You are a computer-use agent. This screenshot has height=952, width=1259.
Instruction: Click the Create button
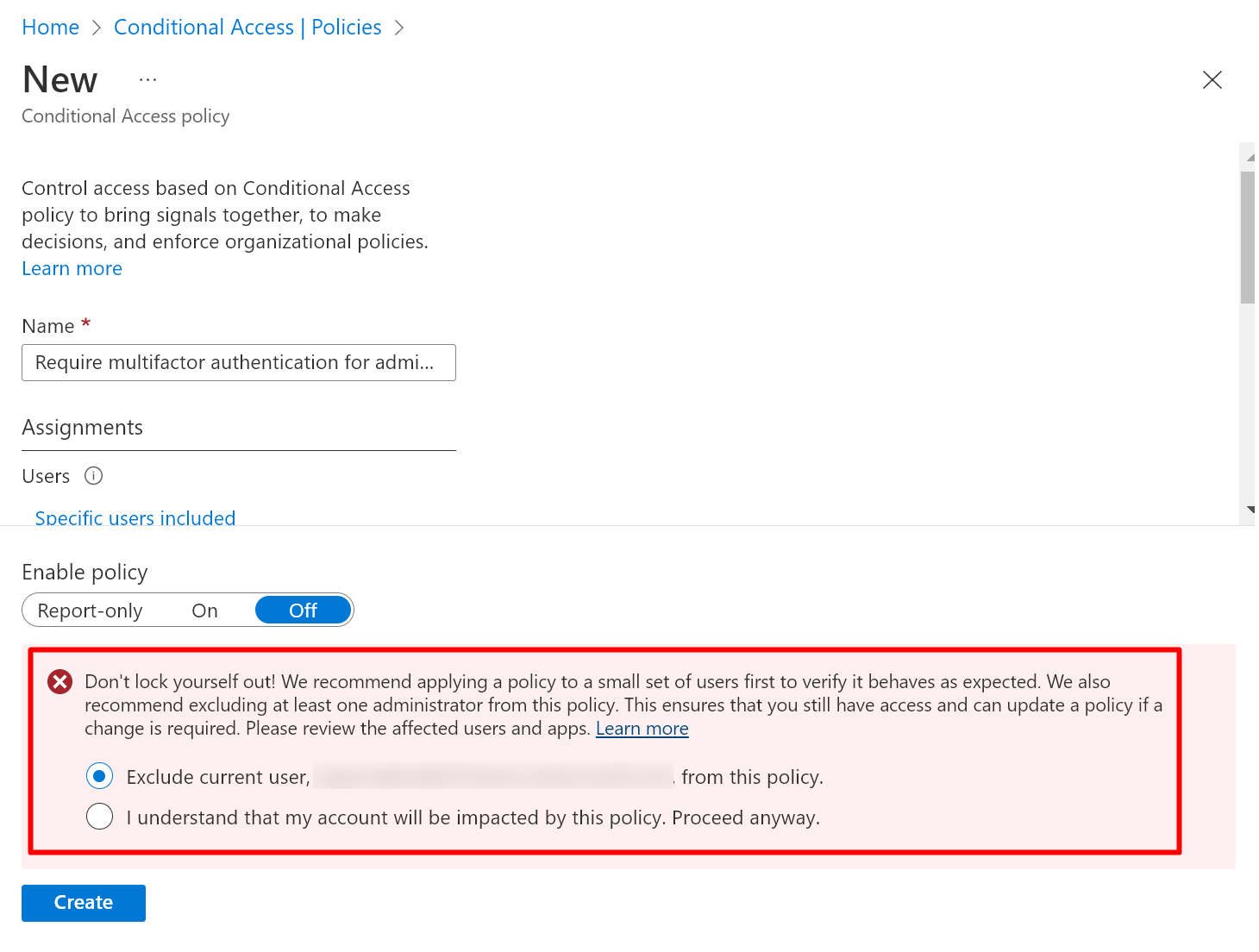84,903
